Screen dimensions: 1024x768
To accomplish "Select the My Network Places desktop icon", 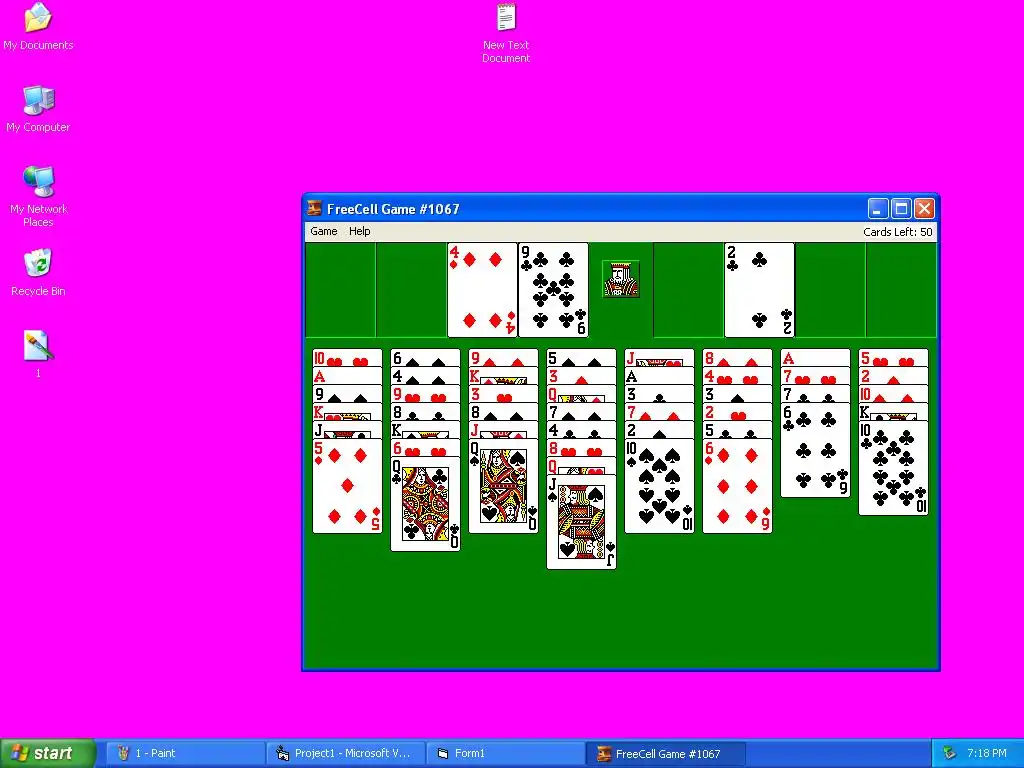I will (x=38, y=197).
